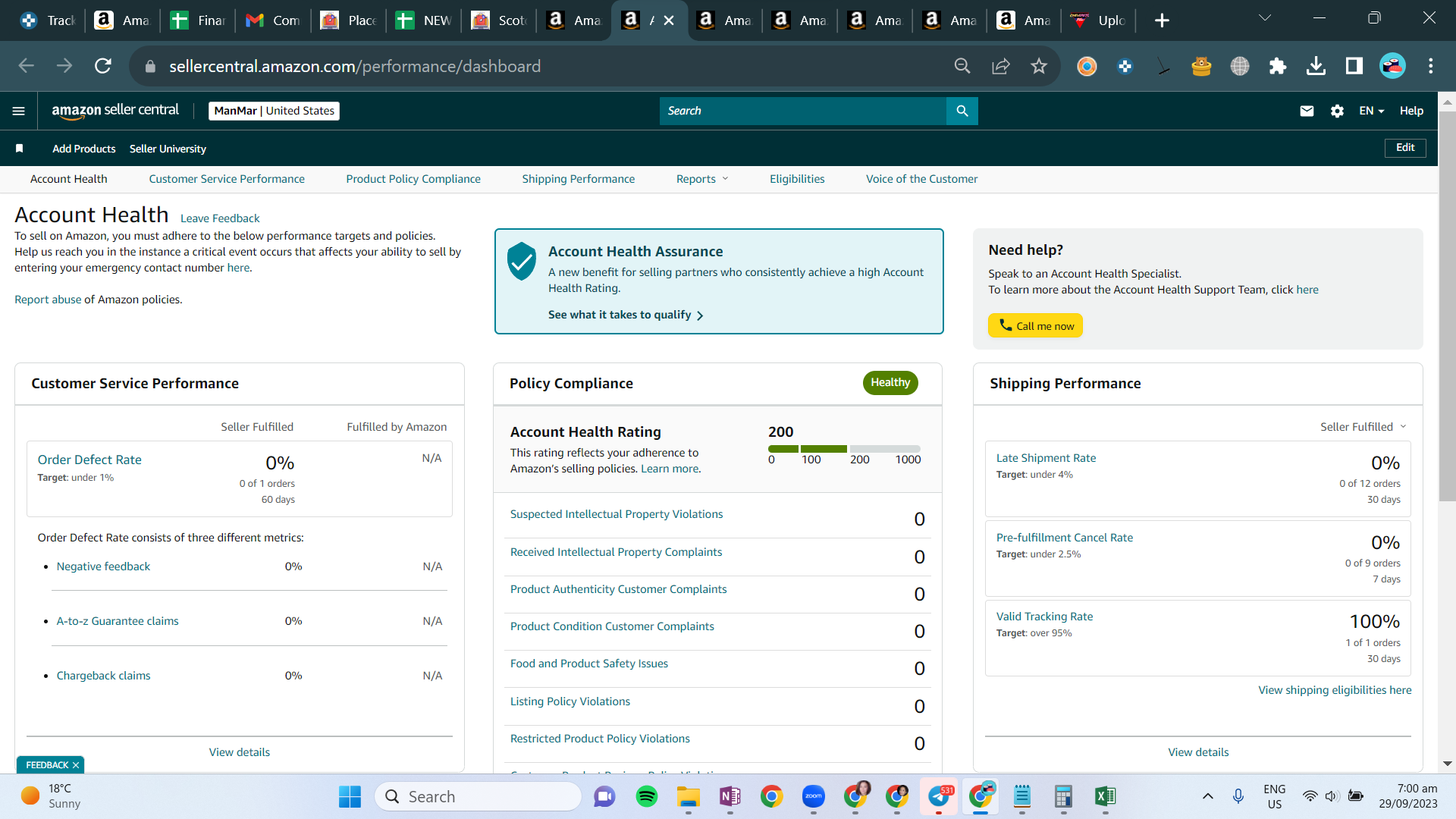Click the Healthy status badge

point(890,383)
